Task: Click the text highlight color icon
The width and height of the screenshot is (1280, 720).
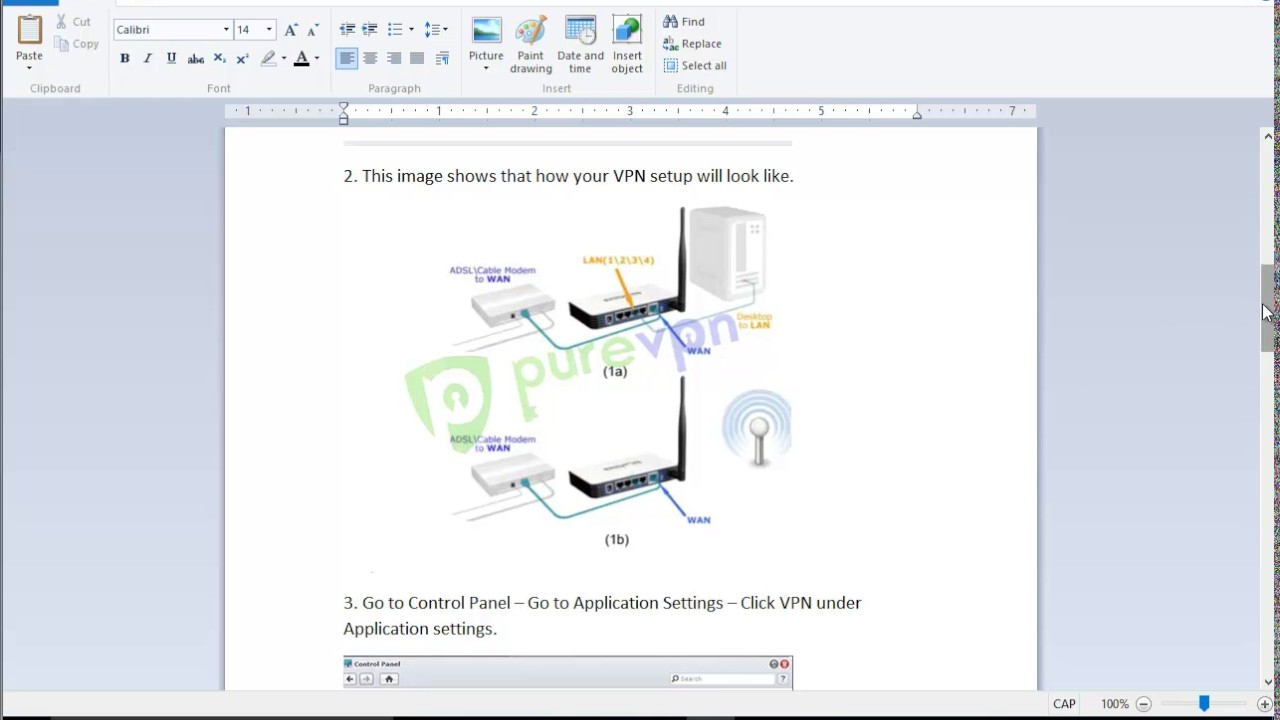Action: tap(268, 59)
